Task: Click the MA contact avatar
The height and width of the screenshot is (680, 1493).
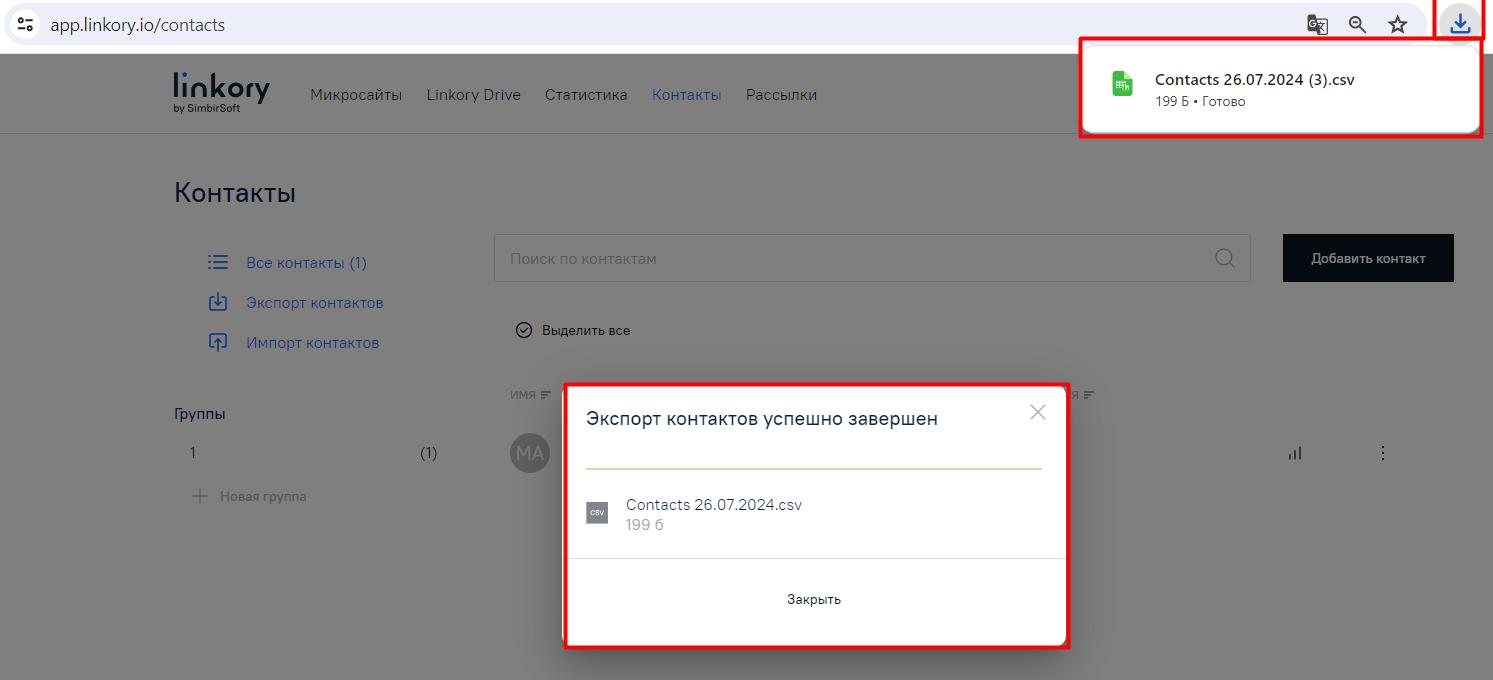Action: pos(530,452)
